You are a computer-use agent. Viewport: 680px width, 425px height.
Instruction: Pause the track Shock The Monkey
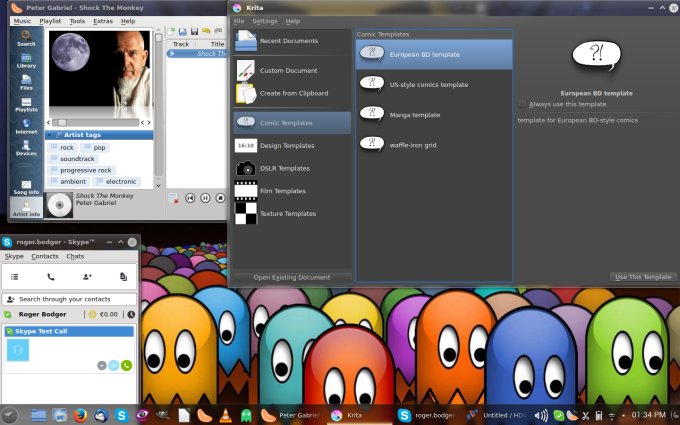tap(206, 198)
